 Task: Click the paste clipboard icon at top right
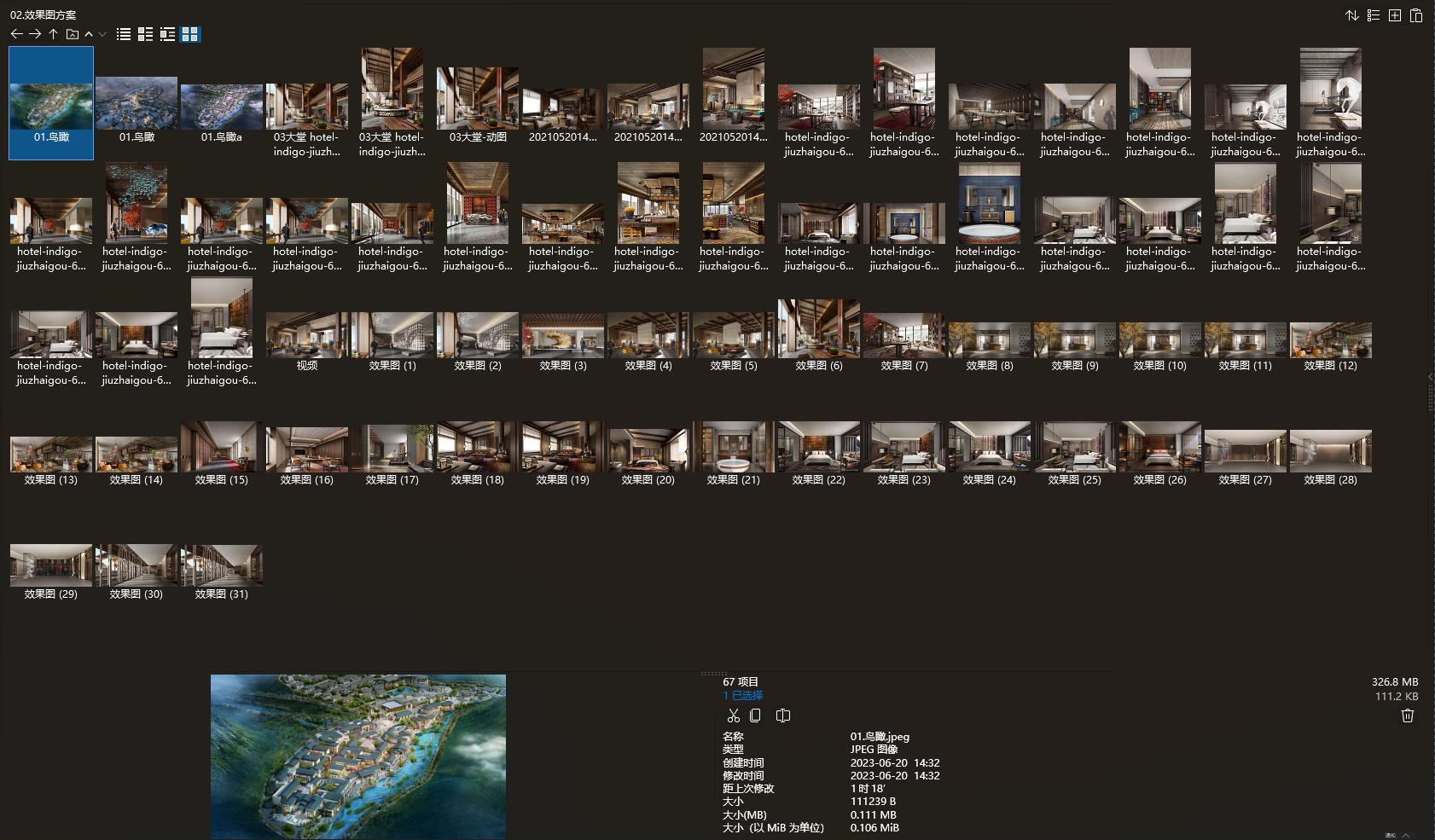(x=1416, y=15)
